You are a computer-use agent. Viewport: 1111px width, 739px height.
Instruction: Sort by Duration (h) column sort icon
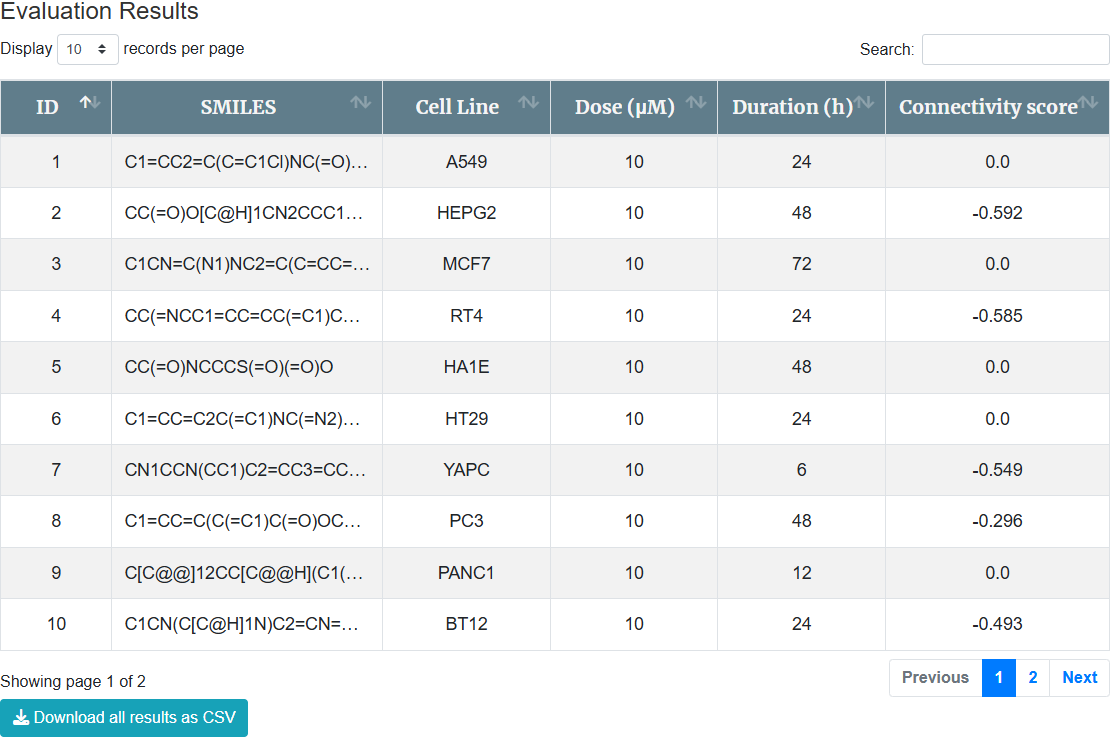pos(864,103)
